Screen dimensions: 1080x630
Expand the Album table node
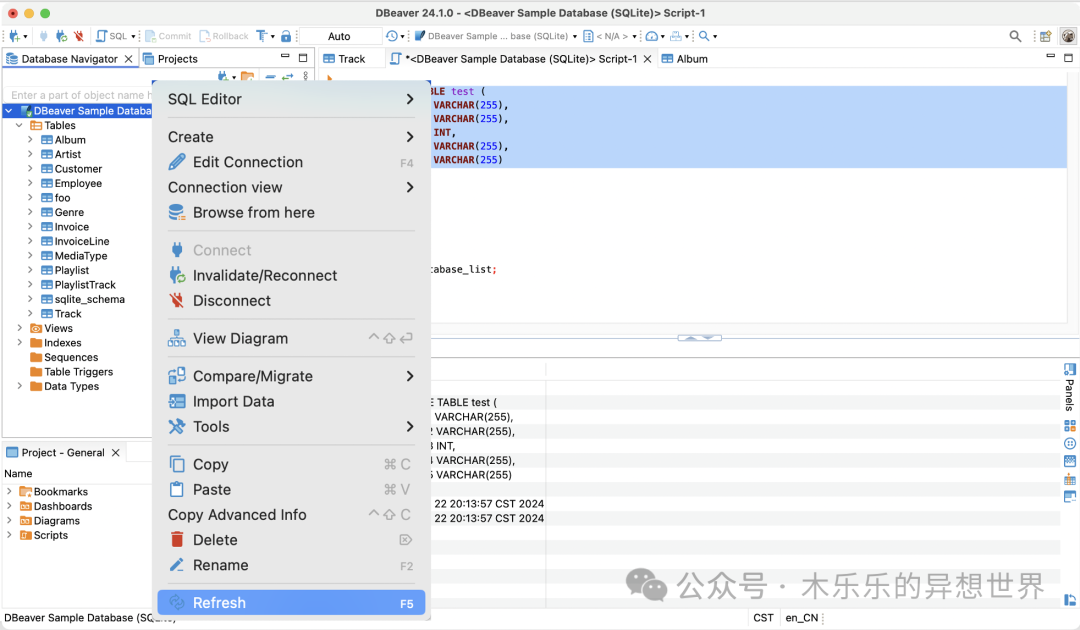(x=30, y=140)
